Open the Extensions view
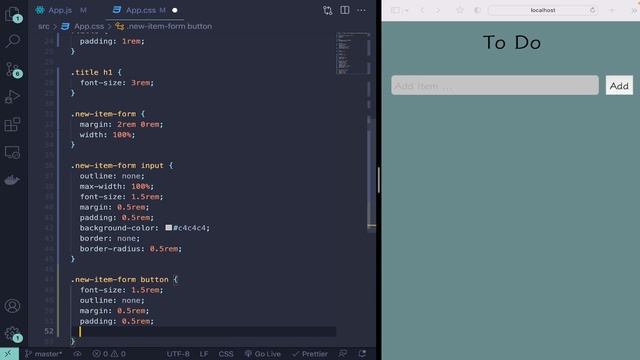 click(x=12, y=124)
